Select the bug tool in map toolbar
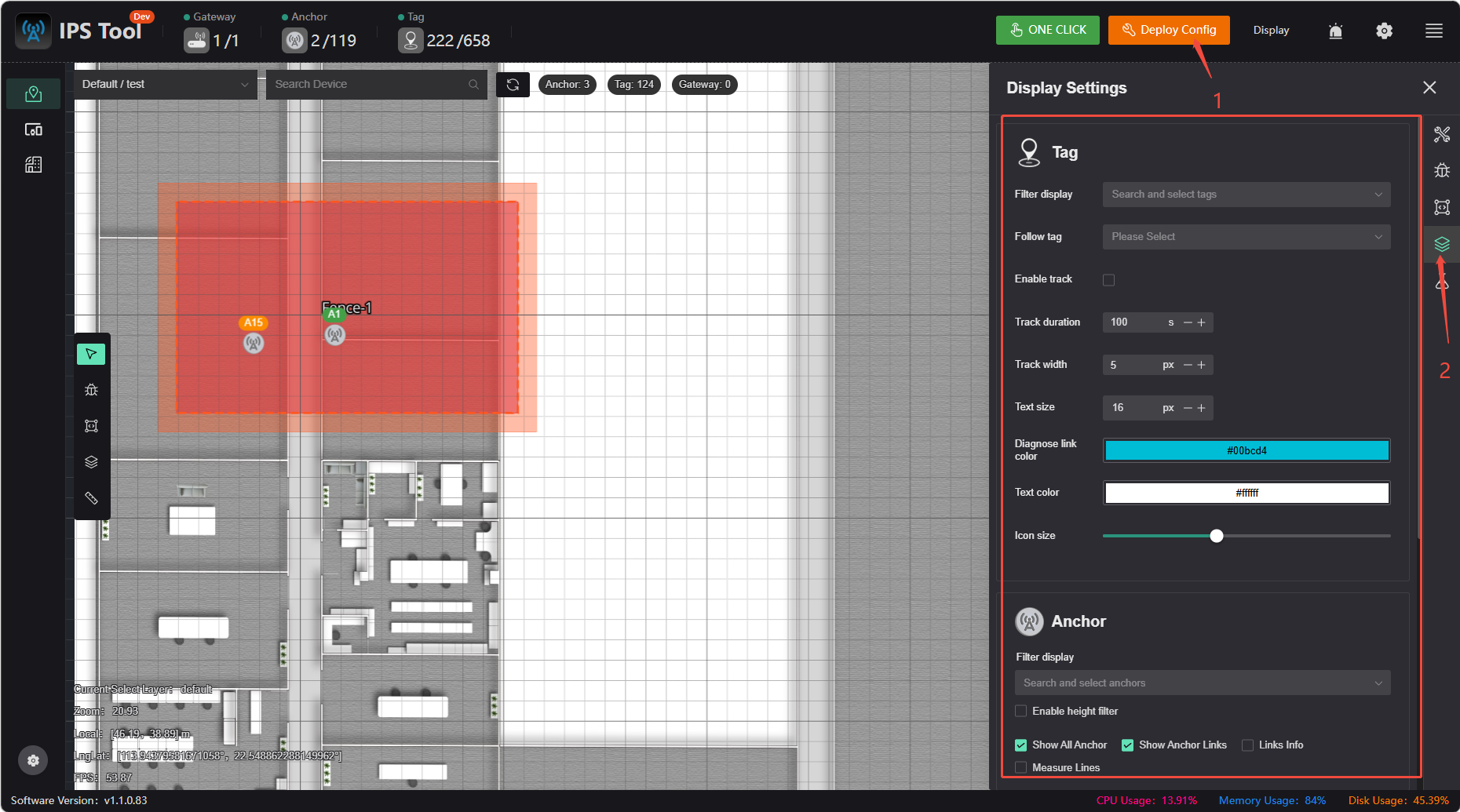1460x812 pixels. coord(91,390)
